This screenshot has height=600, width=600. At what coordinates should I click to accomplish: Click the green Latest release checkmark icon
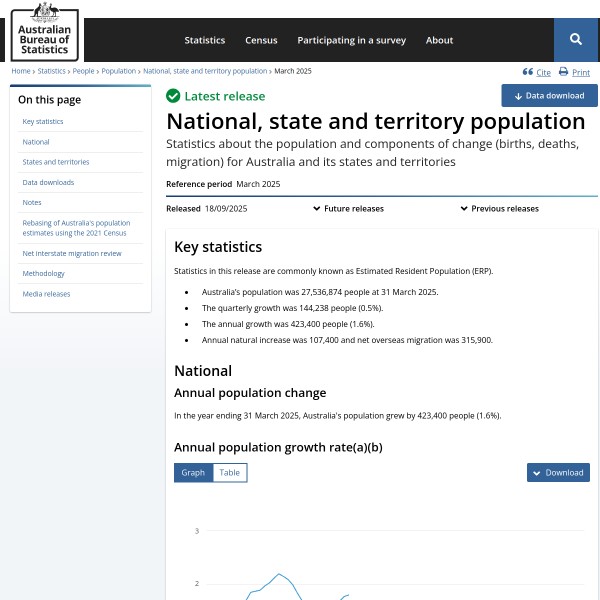173,96
